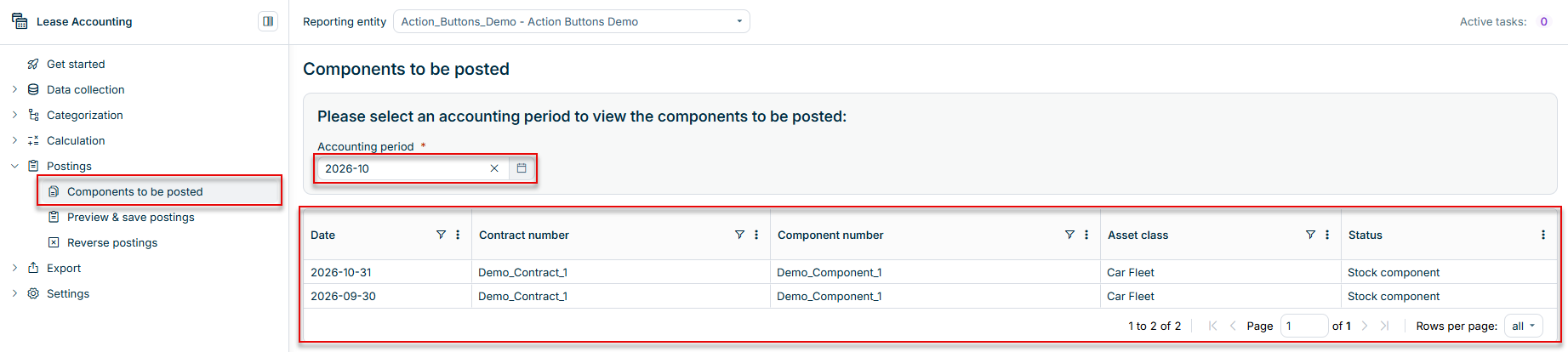The image size is (1568, 352).
Task: Click the calculation icon beside Calculation
Action: click(x=33, y=140)
